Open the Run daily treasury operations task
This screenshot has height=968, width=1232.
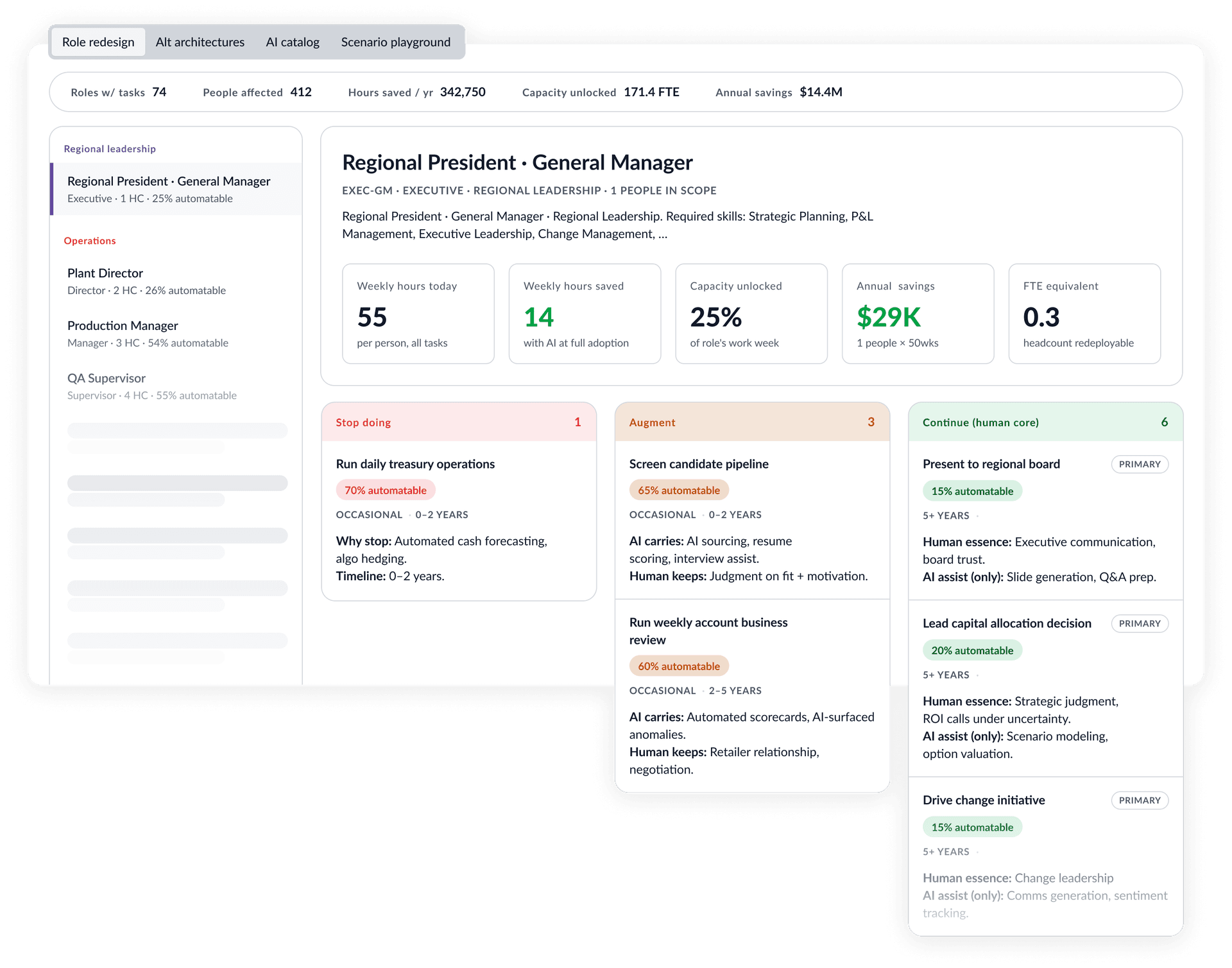coord(415,464)
